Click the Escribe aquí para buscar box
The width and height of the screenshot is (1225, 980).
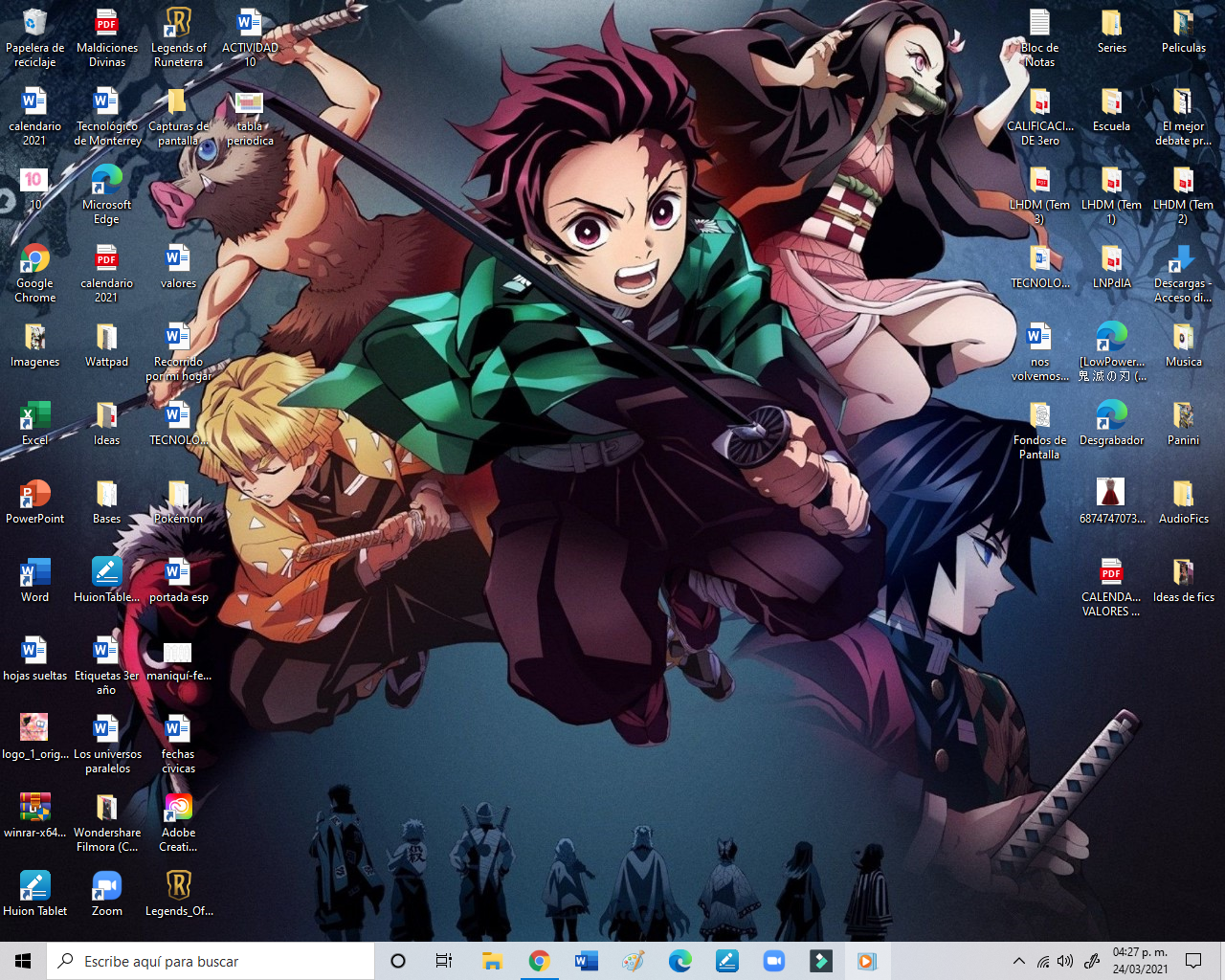click(211, 961)
